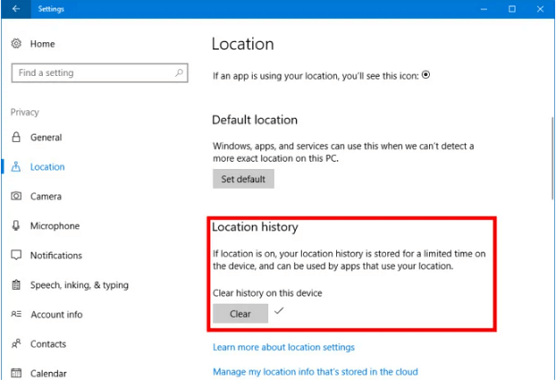Viewport: 556px width, 380px height.
Task: Open Learn more about location settings link
Action: tap(284, 347)
